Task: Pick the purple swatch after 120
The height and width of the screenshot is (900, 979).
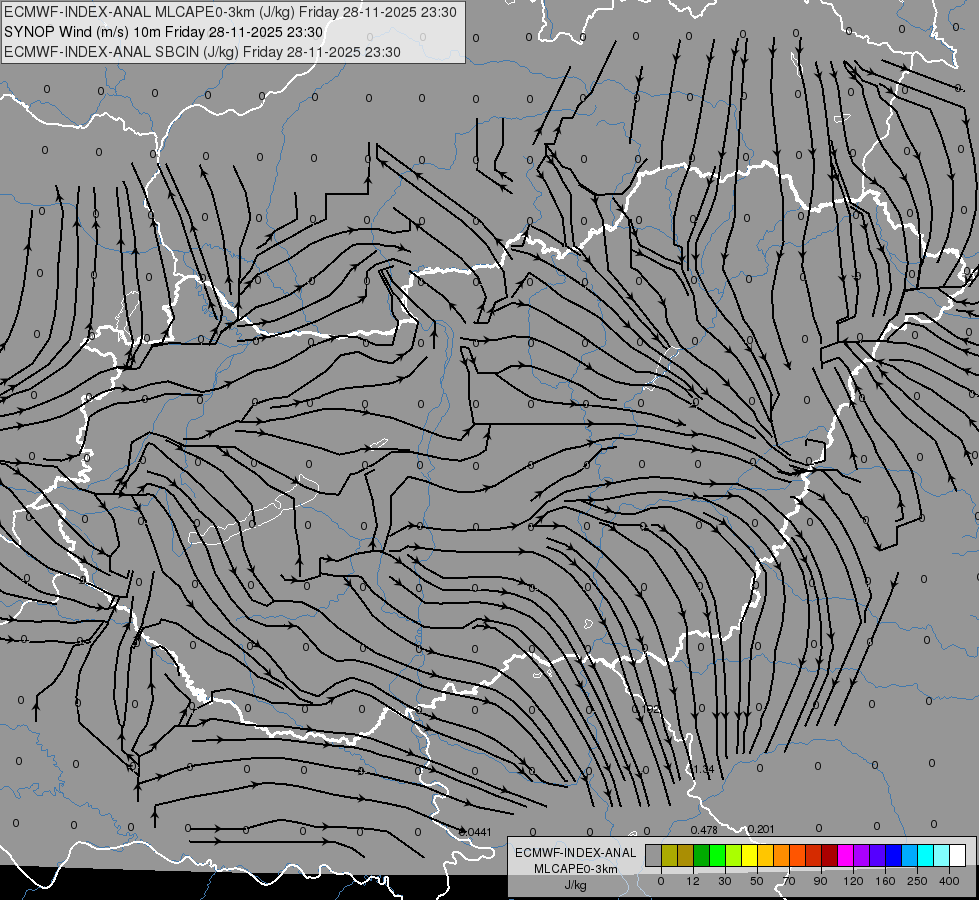Action: point(862,855)
